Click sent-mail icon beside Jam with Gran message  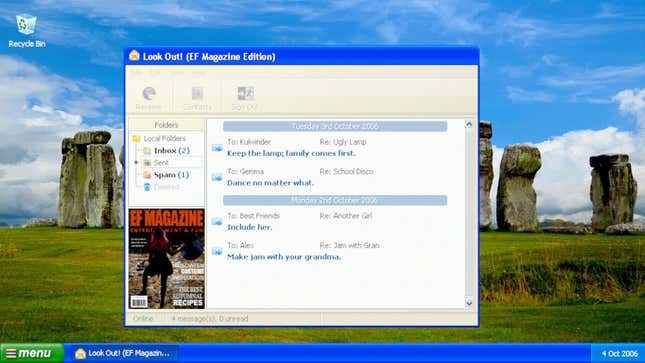point(217,251)
